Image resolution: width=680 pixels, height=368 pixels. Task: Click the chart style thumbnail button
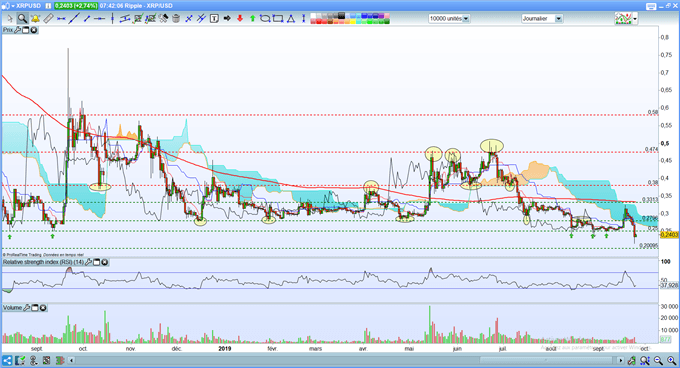623,19
